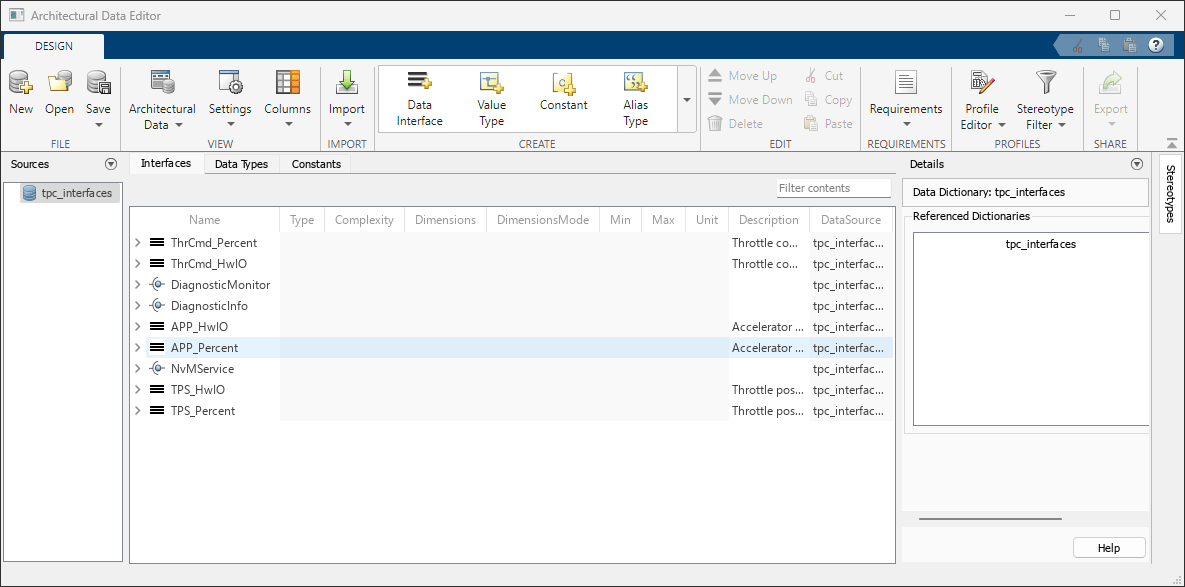1185x587 pixels.
Task: Switch to the Constants tab
Action: click(316, 164)
